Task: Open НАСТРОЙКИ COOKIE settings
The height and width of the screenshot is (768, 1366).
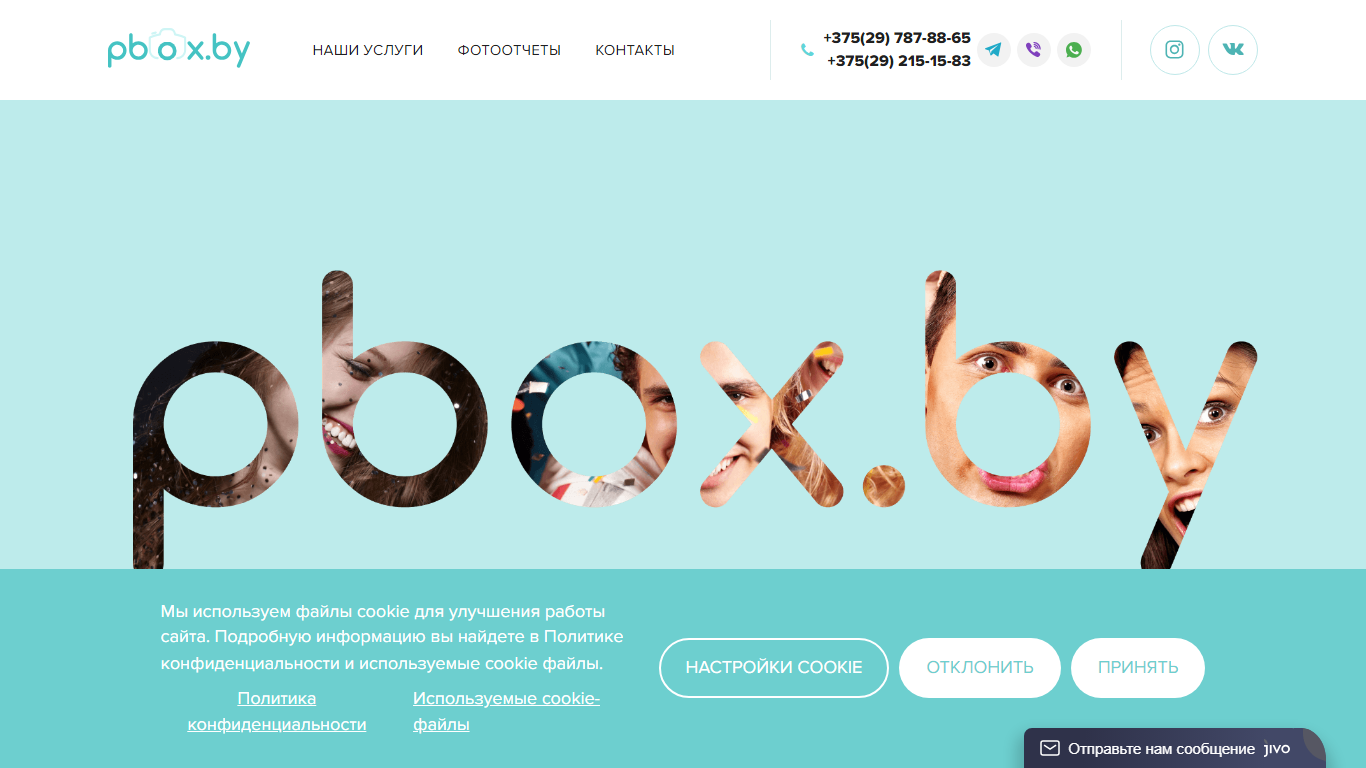Action: (x=774, y=668)
